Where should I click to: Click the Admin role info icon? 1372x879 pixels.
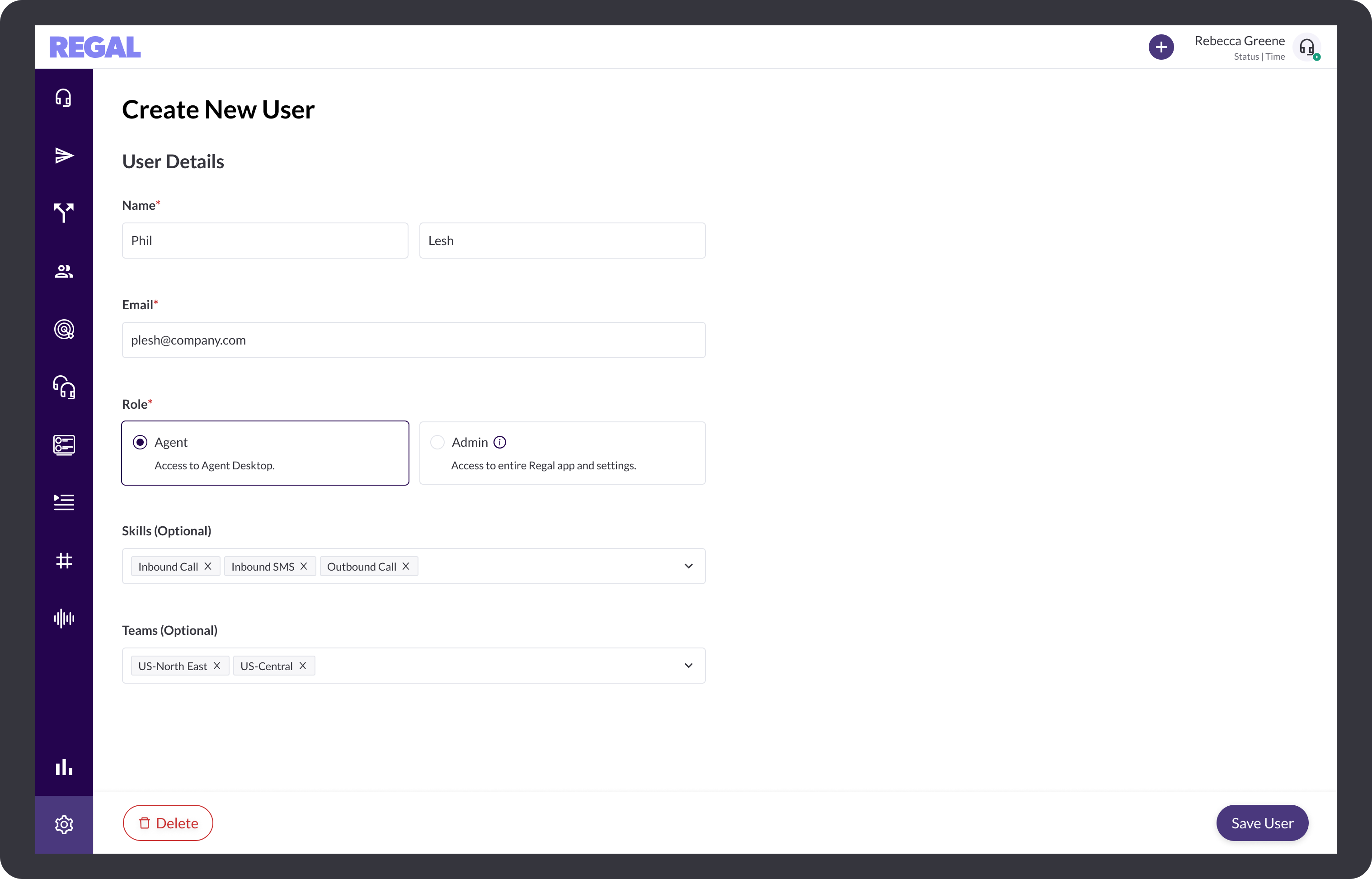[x=500, y=442]
